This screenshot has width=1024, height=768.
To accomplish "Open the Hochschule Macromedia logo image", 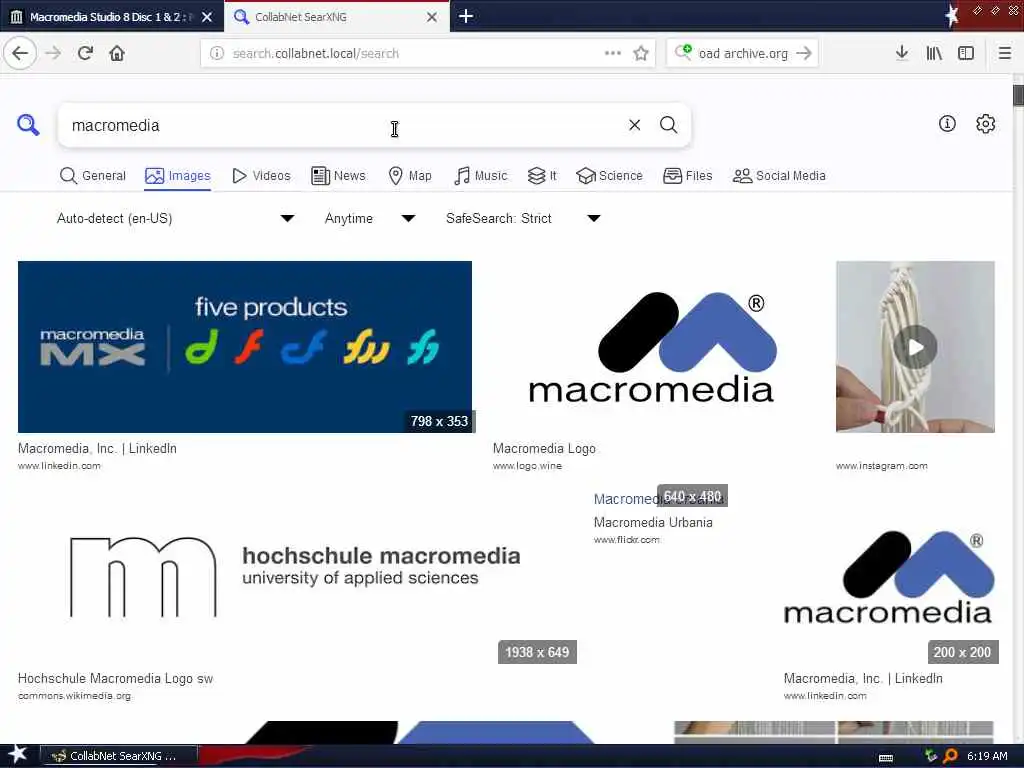I will (296, 577).
